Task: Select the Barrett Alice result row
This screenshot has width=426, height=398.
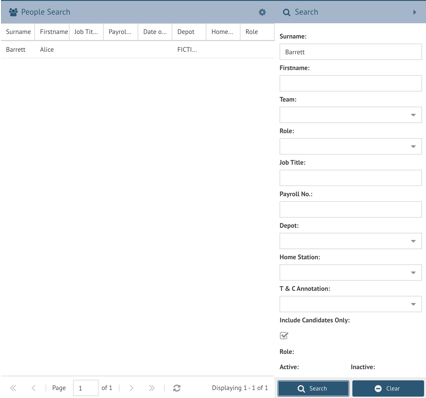Action: tap(137, 50)
